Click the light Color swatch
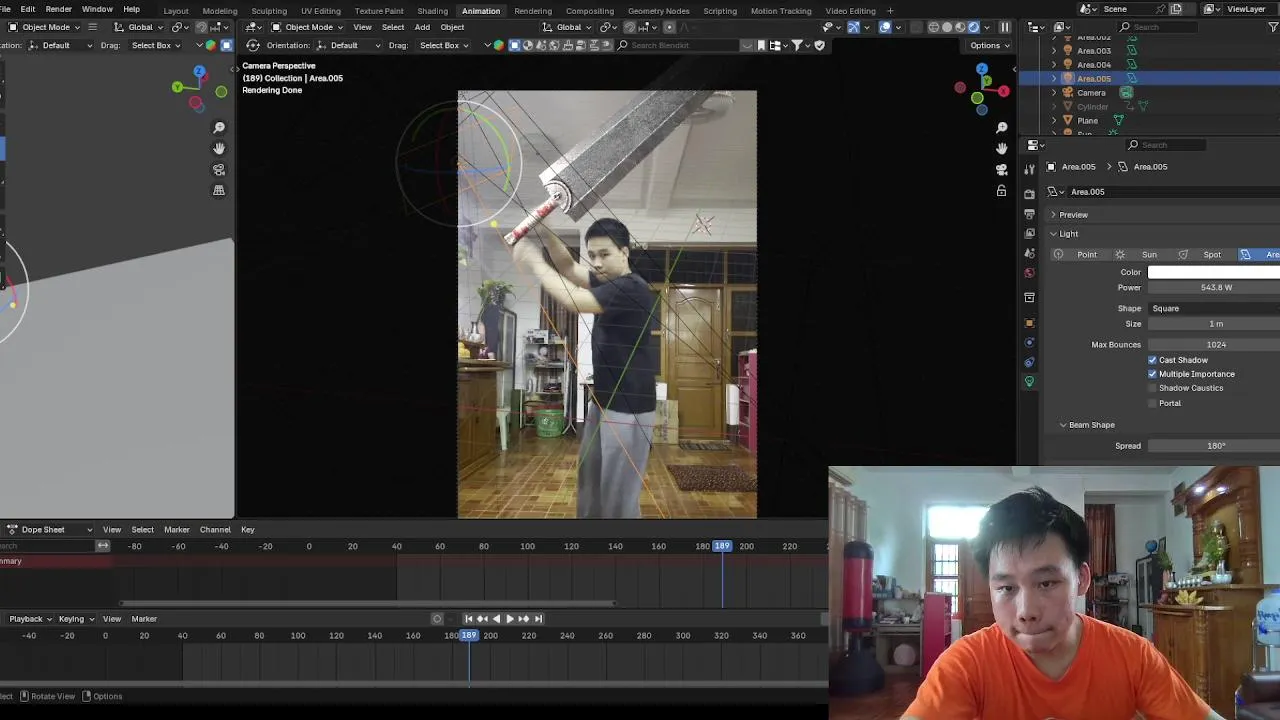 pyautogui.click(x=1214, y=272)
